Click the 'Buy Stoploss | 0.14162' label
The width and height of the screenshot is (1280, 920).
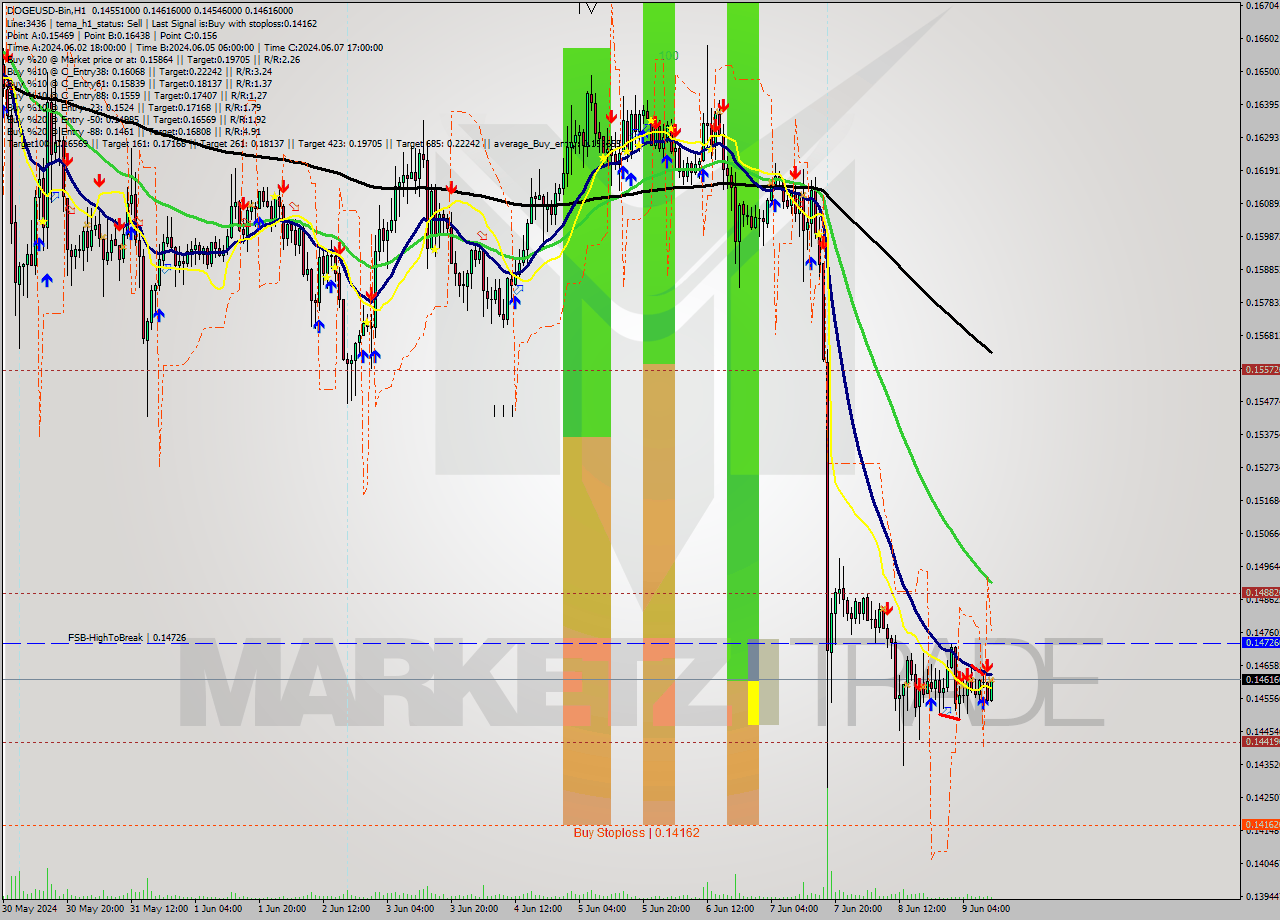coord(636,832)
